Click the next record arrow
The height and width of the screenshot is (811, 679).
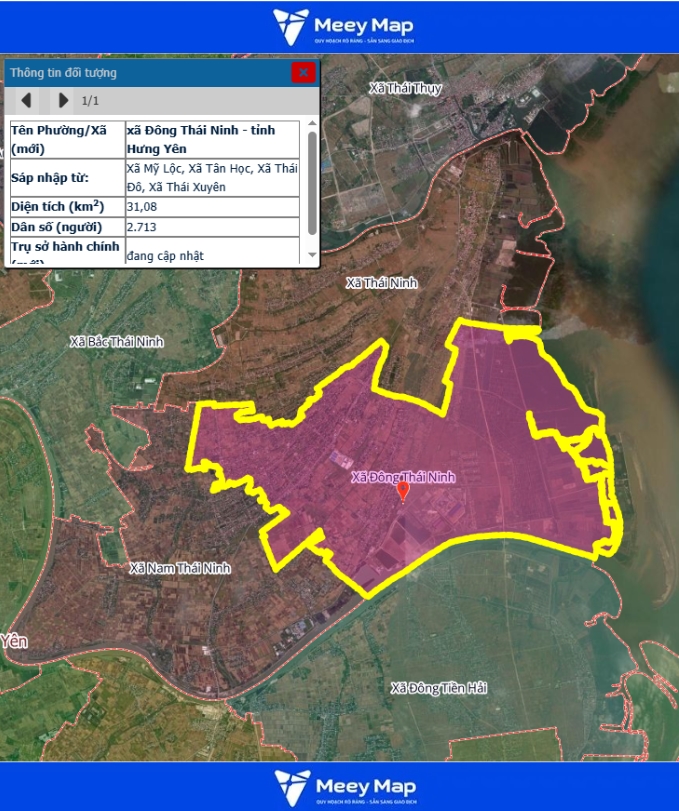[63, 100]
